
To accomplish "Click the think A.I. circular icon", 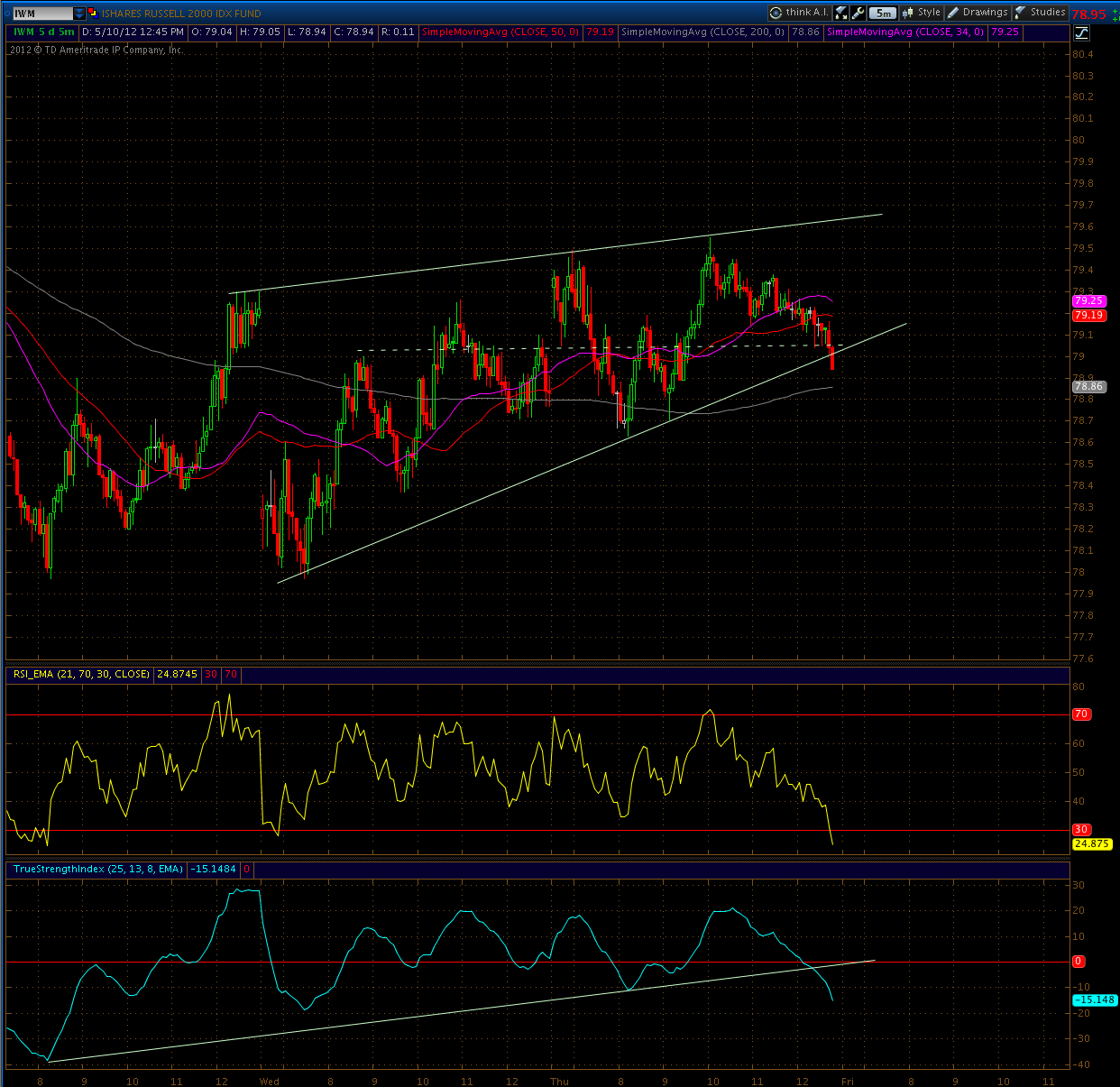I will pos(776,13).
